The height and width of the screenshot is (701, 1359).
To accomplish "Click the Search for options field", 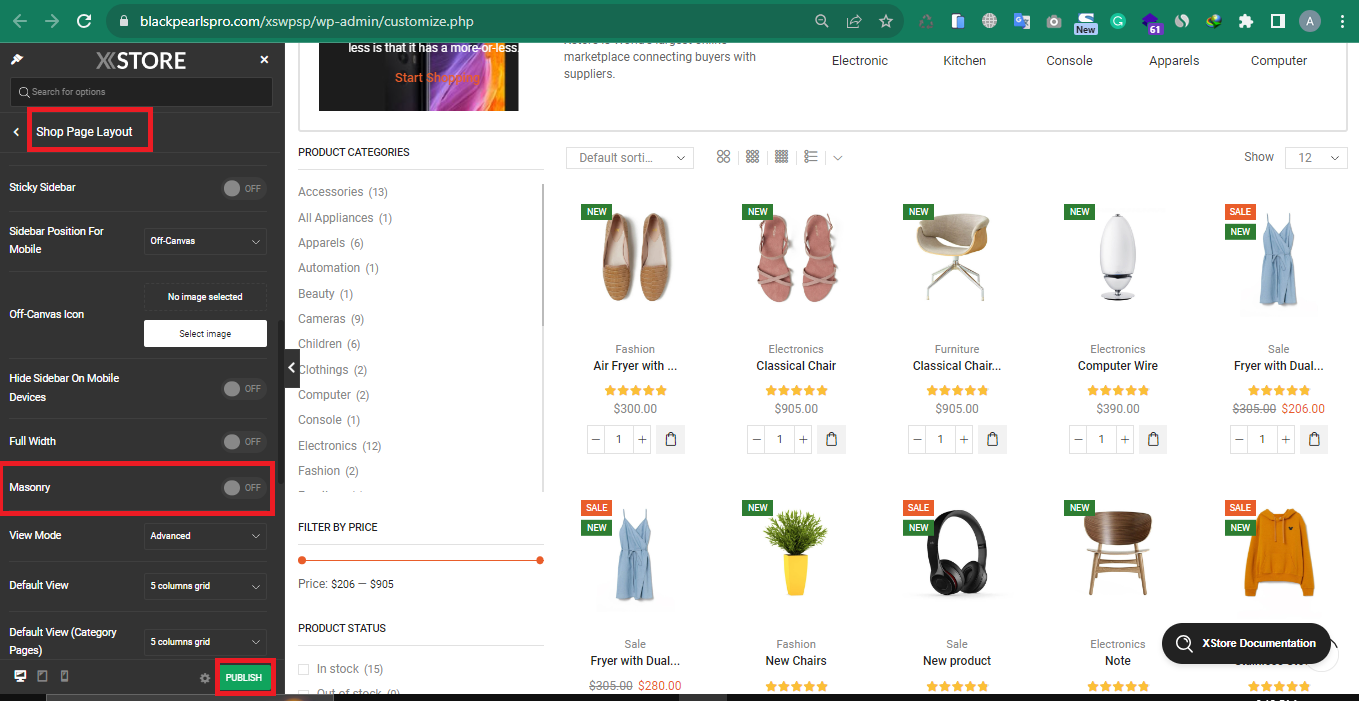I will (141, 92).
